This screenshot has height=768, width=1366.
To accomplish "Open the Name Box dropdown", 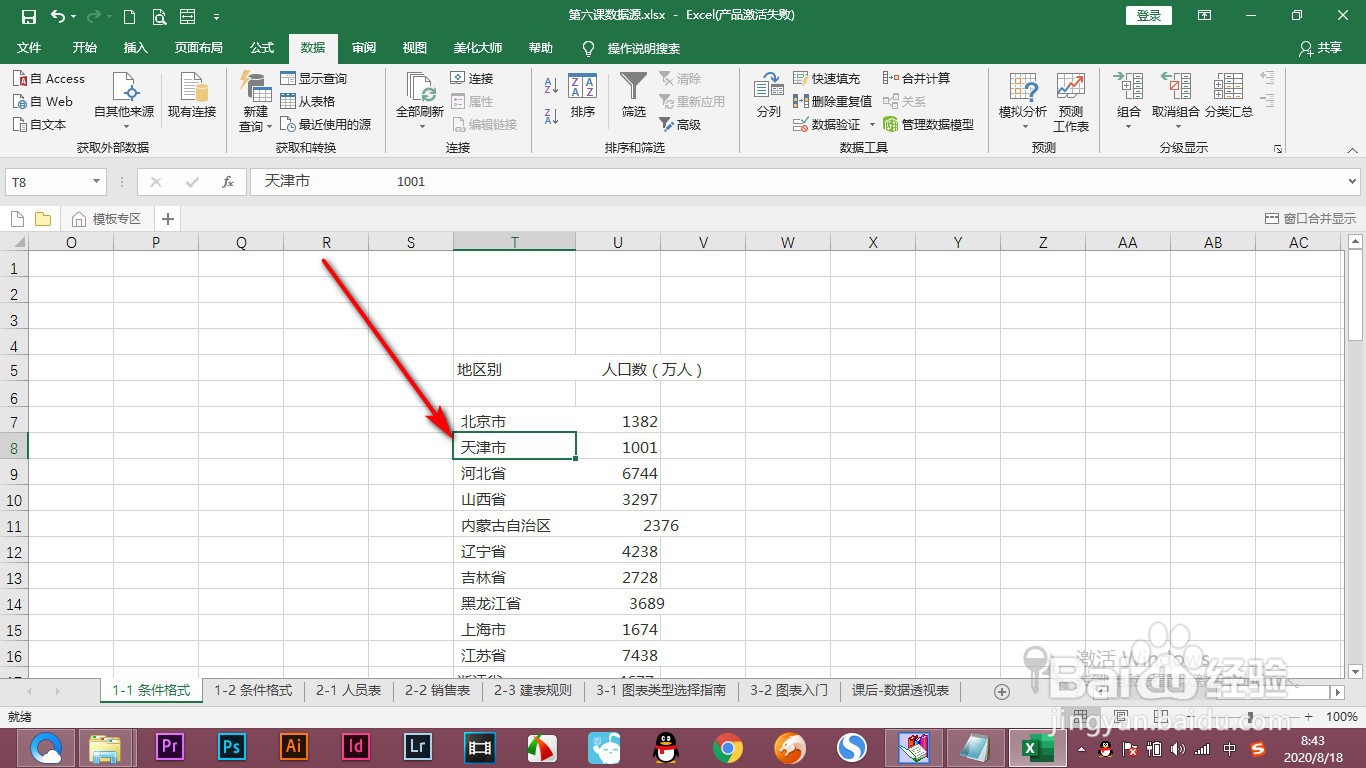I will [x=96, y=182].
